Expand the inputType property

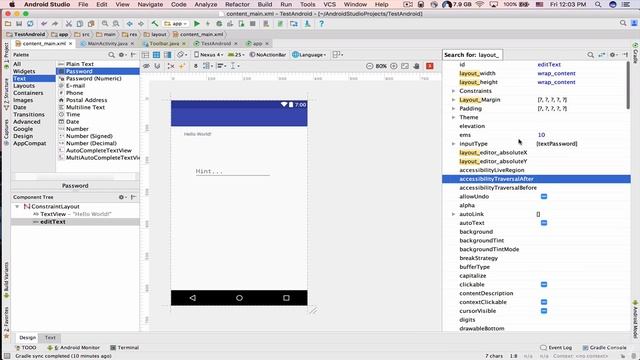(453, 144)
